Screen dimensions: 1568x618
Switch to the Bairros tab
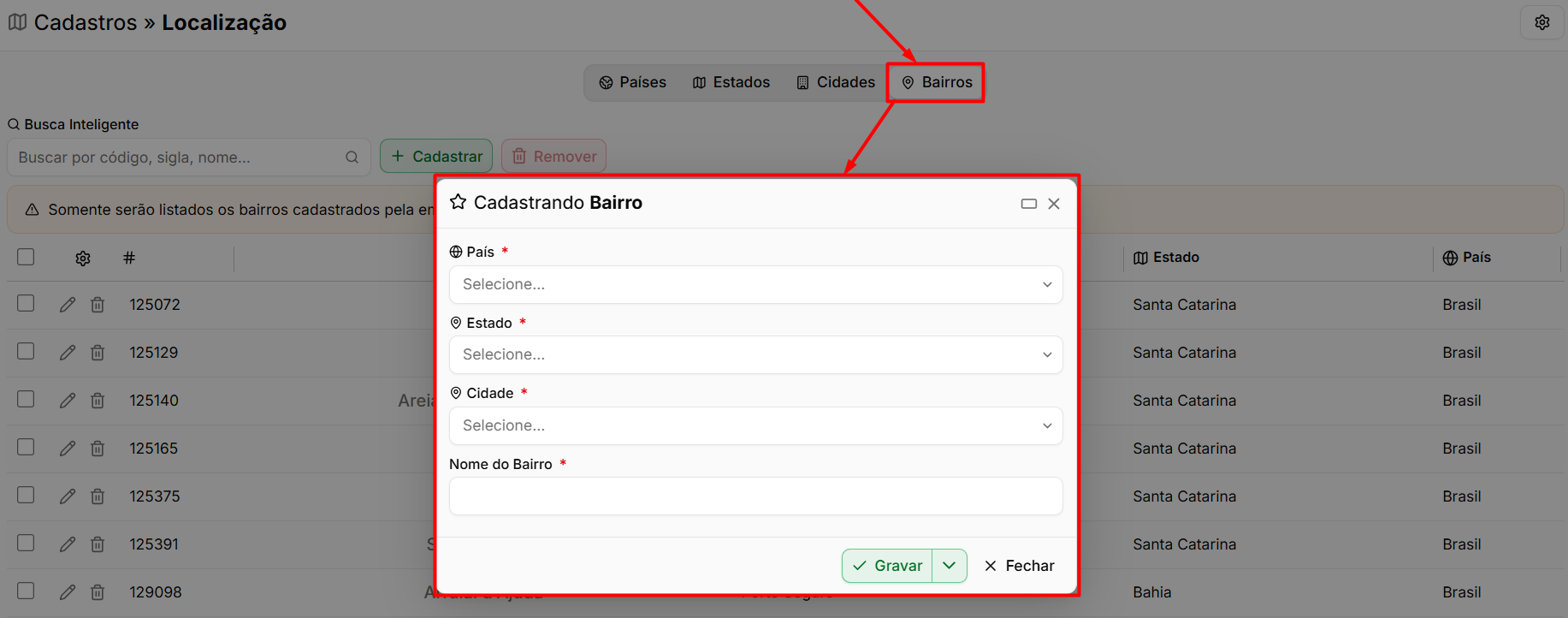point(936,82)
